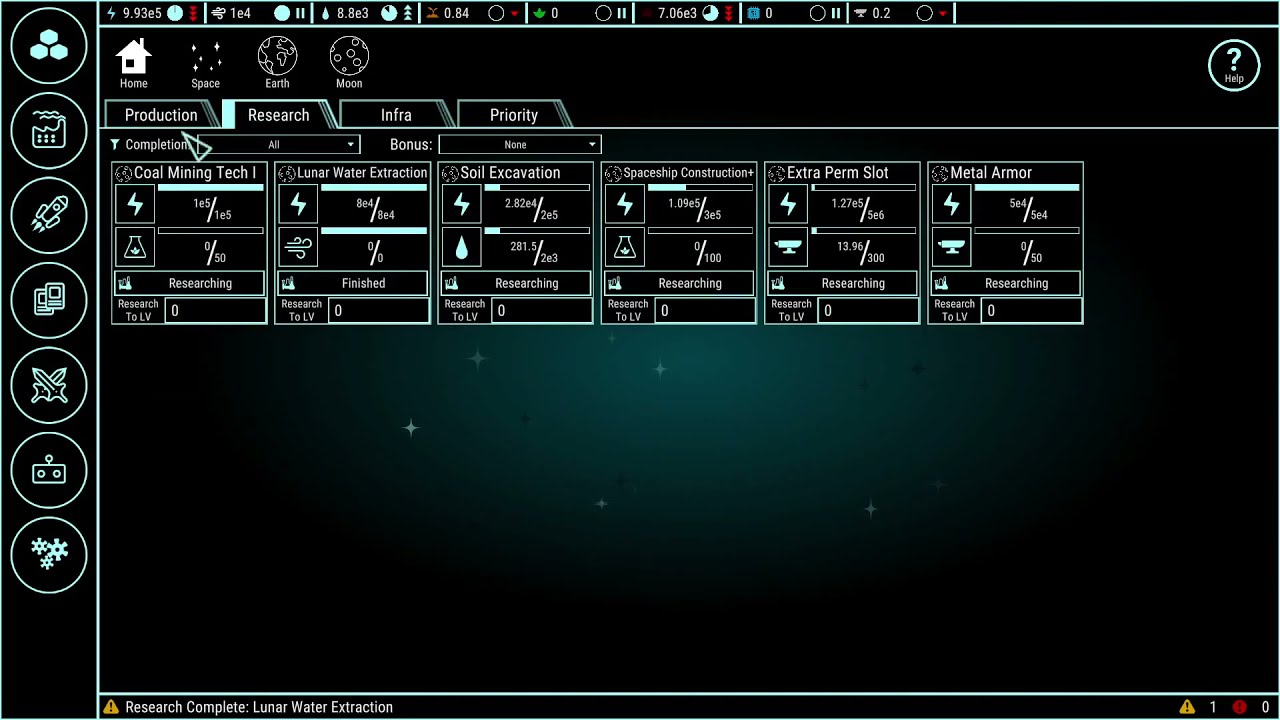This screenshot has width=1280, height=720.
Task: Click the anvil metal resource icon in top bar
Action: point(861,13)
